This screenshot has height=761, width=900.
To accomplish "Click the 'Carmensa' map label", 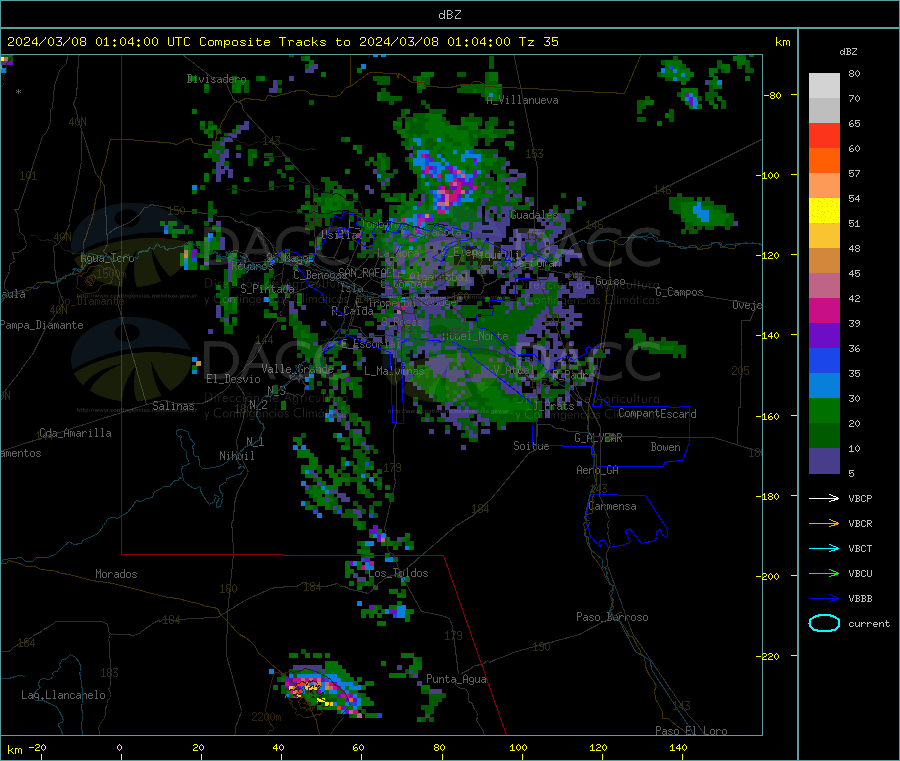I will [x=612, y=506].
